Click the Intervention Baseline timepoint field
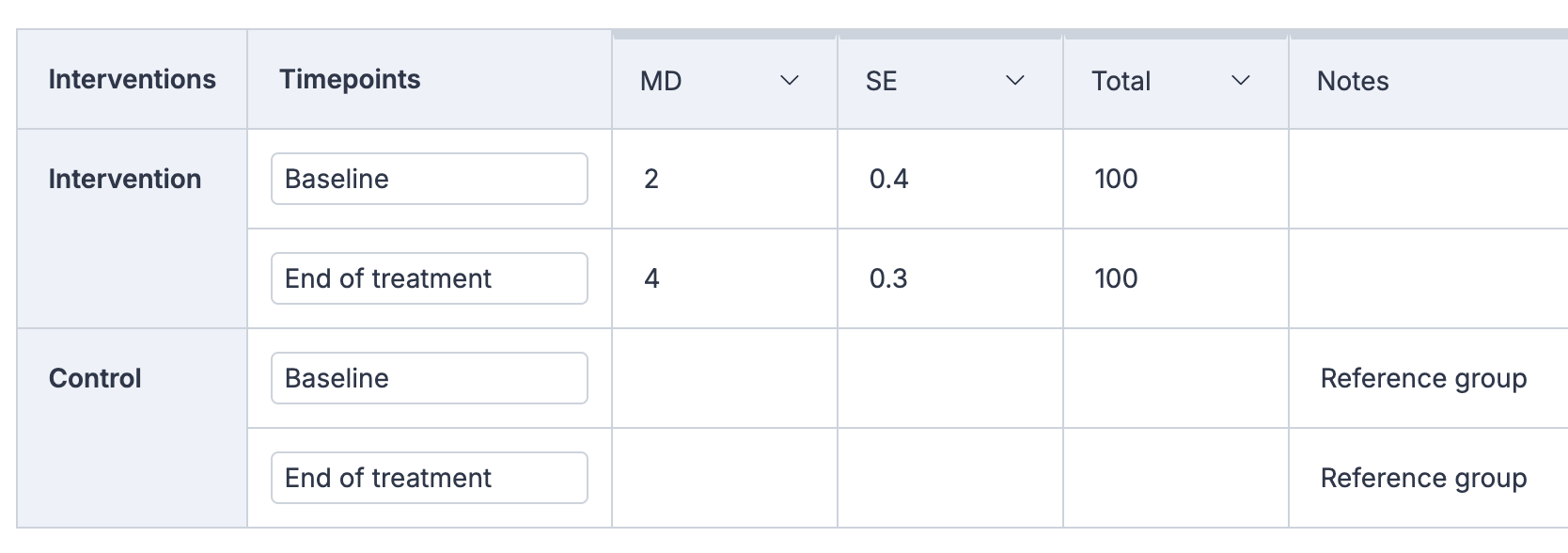Viewport: 1568px width, 553px height. coord(429,179)
